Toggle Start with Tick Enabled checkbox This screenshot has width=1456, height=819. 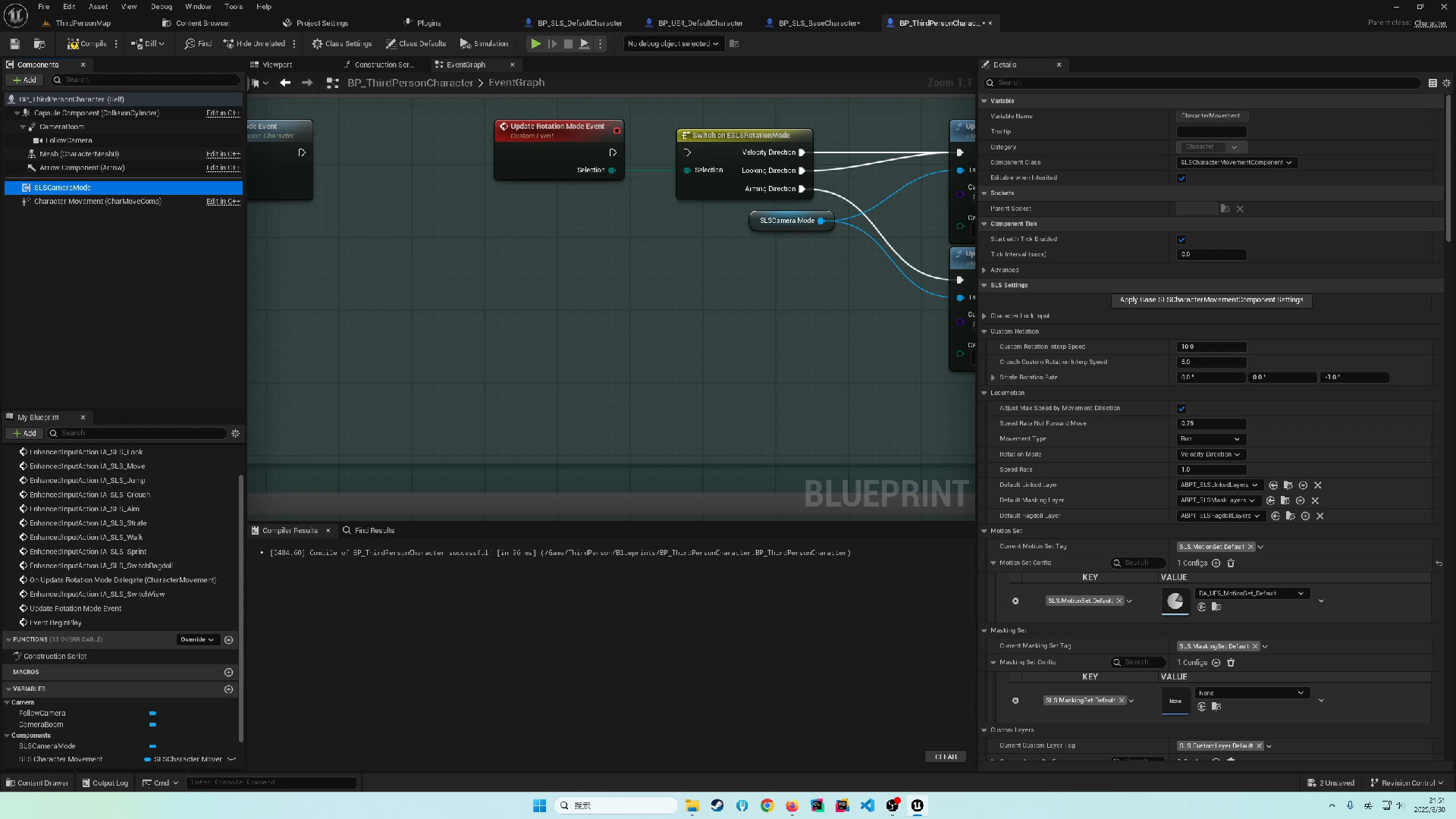[1181, 240]
